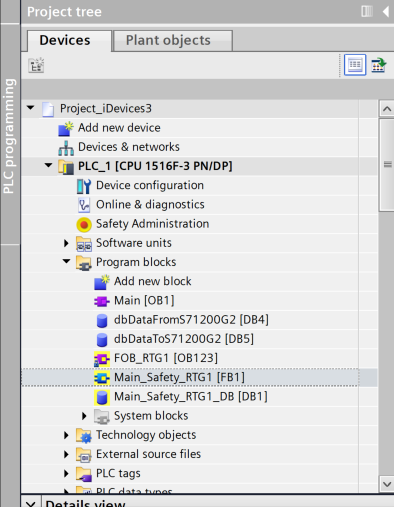Click the Software units folder icon
This screenshot has height=507, width=394.
[x=84, y=244]
